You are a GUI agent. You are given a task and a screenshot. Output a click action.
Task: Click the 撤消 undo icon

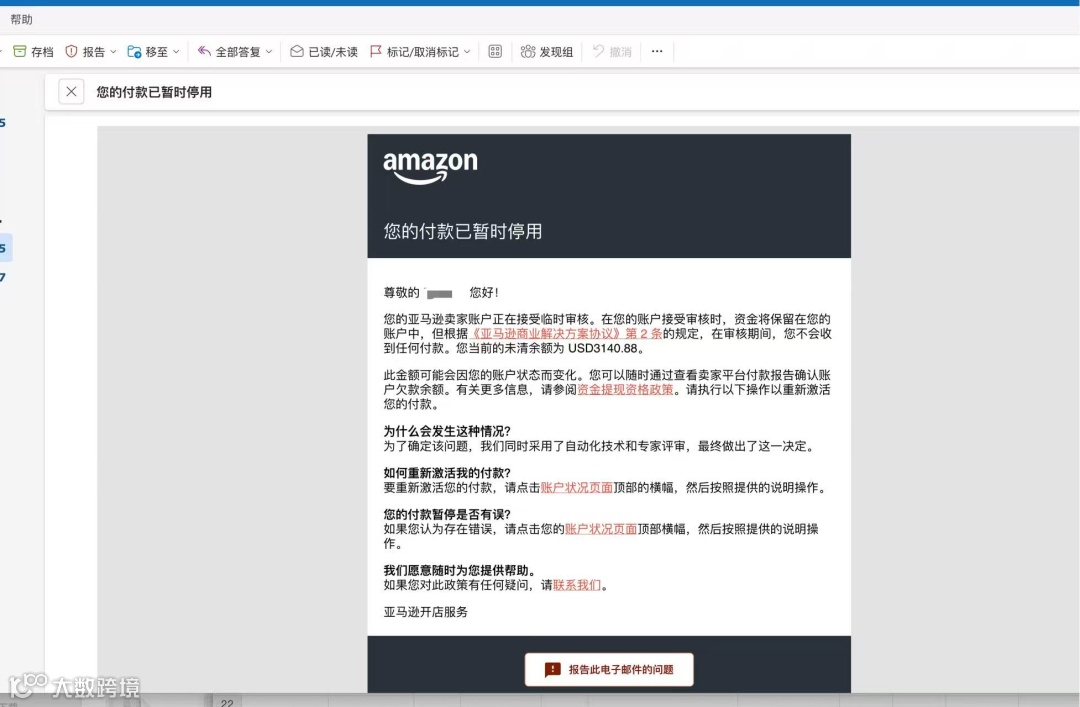pyautogui.click(x=599, y=51)
